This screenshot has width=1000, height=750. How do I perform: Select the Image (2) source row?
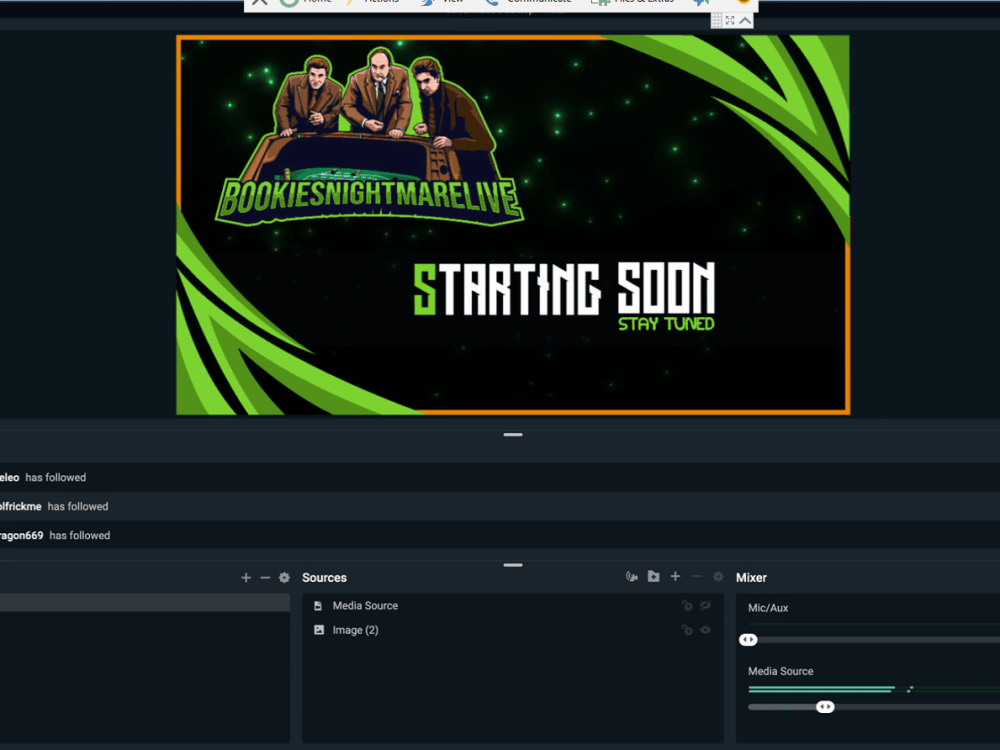pos(513,630)
